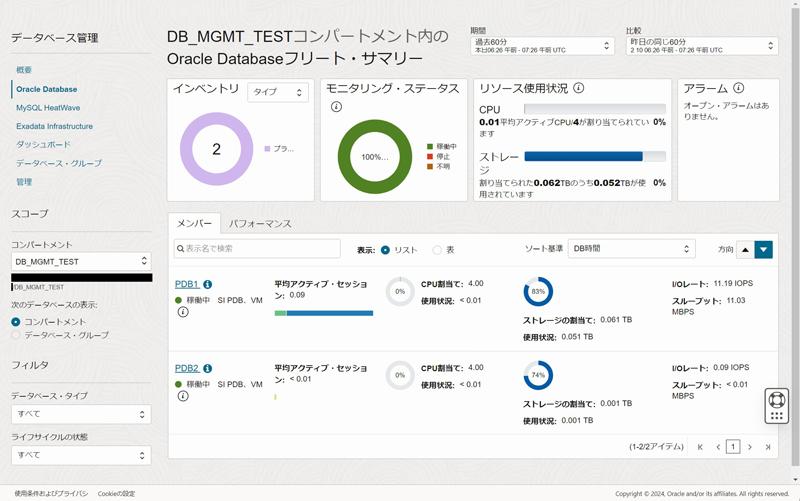
Task: Open Exadata Infrastructure sidebar item
Action: click(x=55, y=126)
